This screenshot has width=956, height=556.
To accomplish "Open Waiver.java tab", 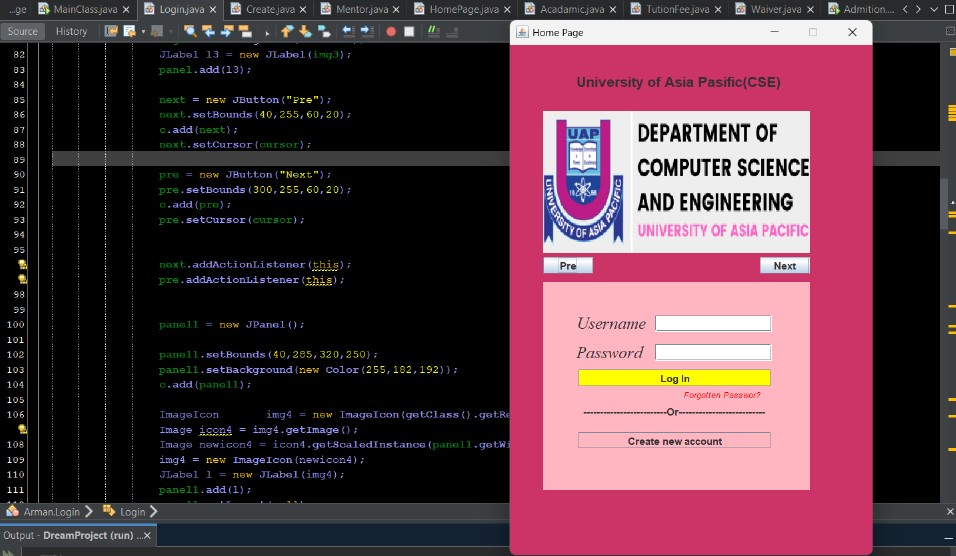I will (x=776, y=9).
